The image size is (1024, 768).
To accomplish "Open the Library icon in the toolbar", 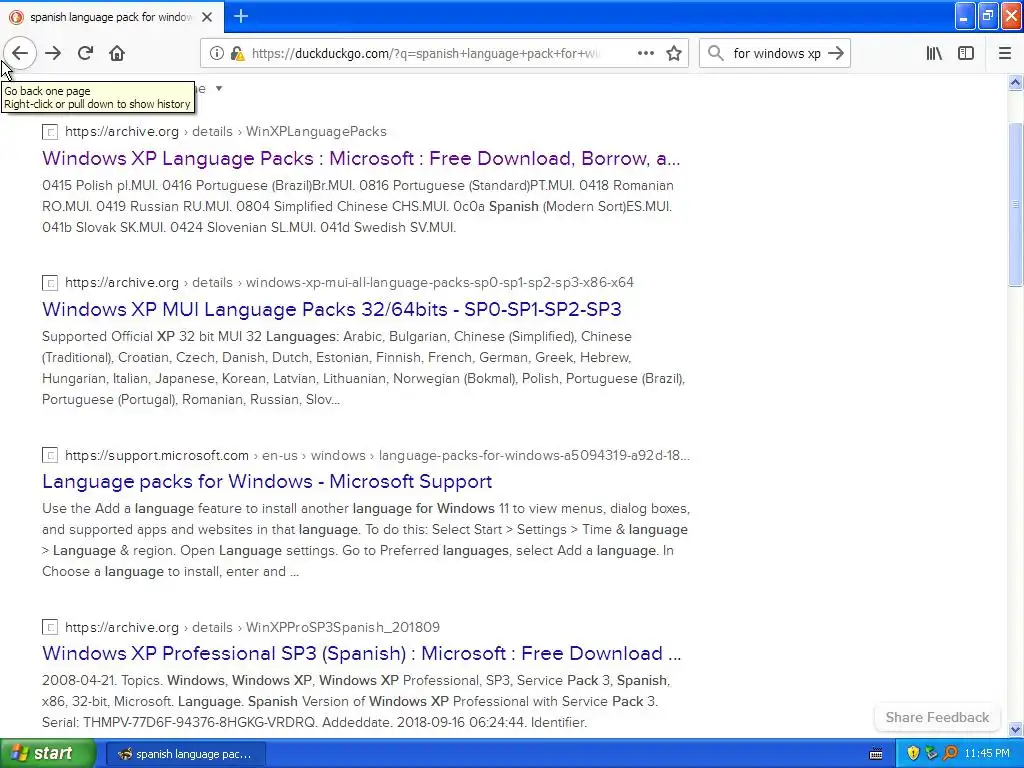I will (934, 54).
